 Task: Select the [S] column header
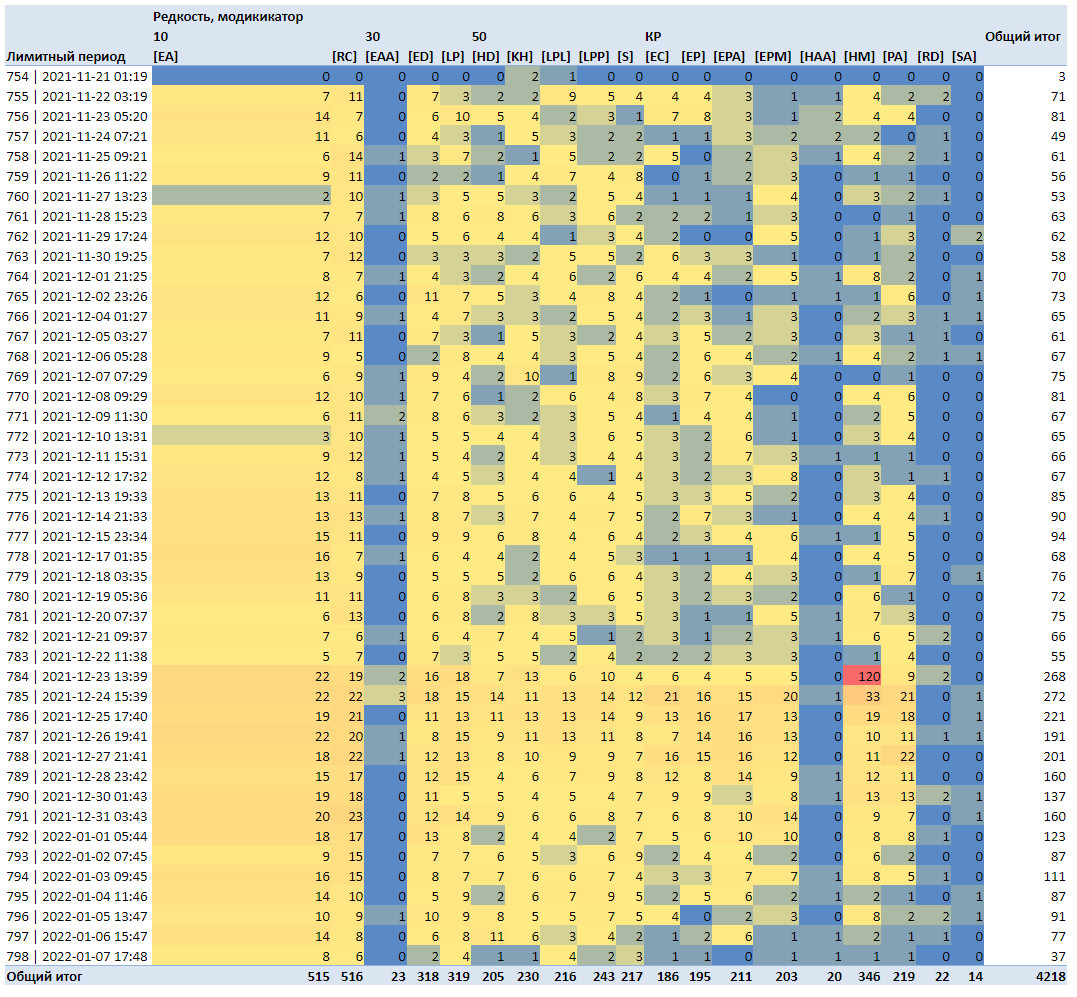[625, 56]
